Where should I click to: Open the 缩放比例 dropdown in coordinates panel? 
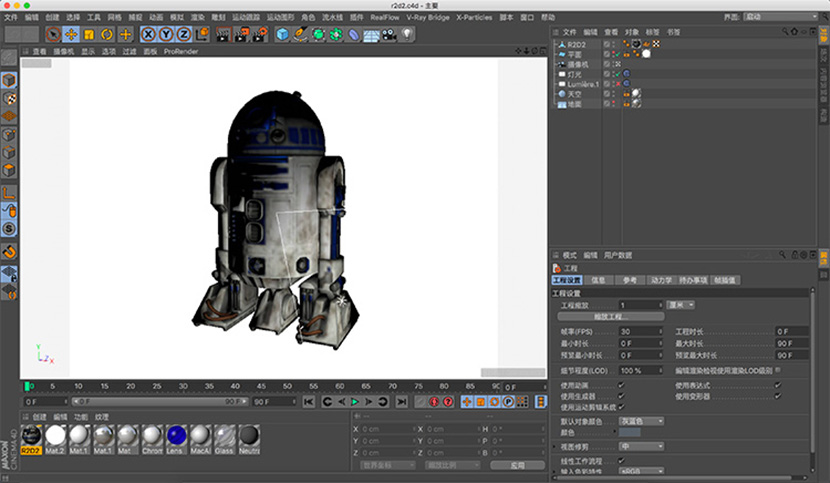coord(453,465)
